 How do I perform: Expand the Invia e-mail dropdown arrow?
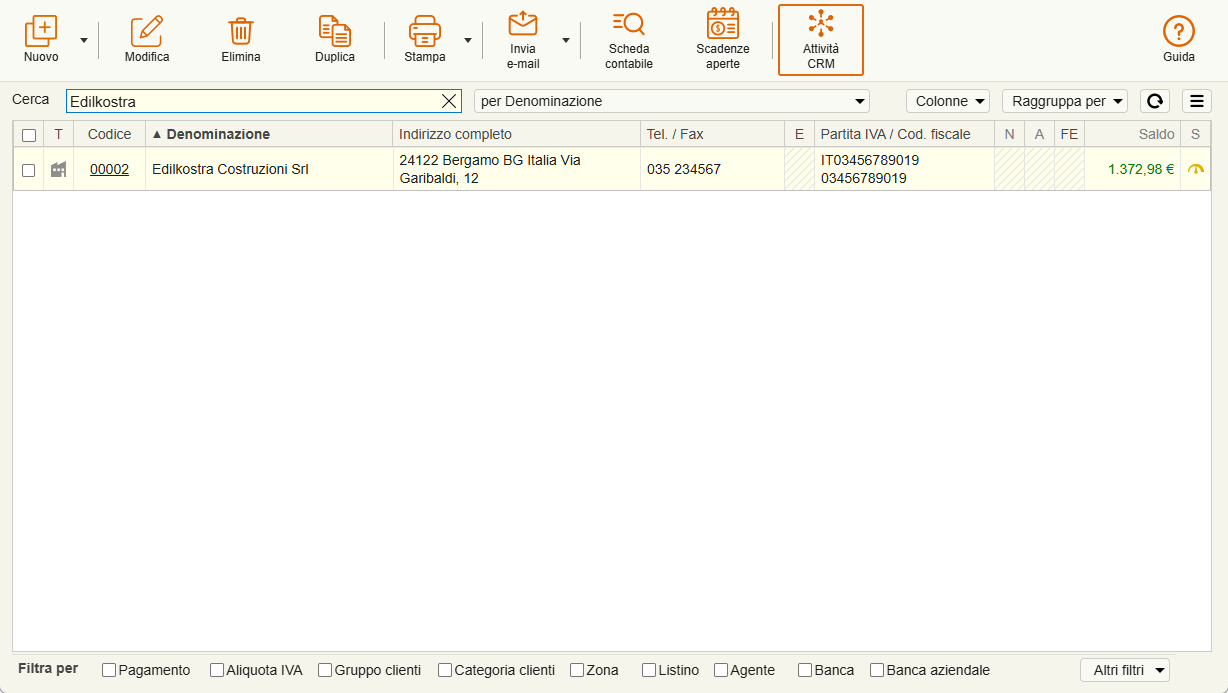click(x=566, y=41)
